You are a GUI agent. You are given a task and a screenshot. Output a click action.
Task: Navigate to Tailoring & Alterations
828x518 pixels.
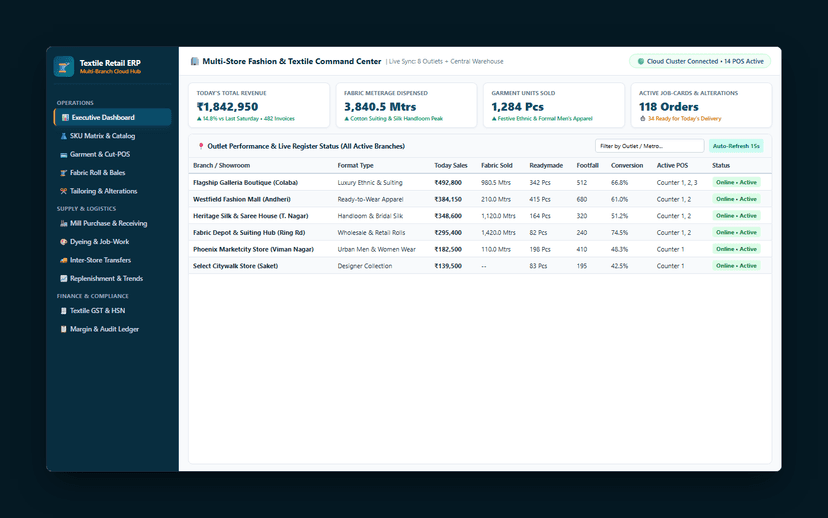(x=112, y=191)
